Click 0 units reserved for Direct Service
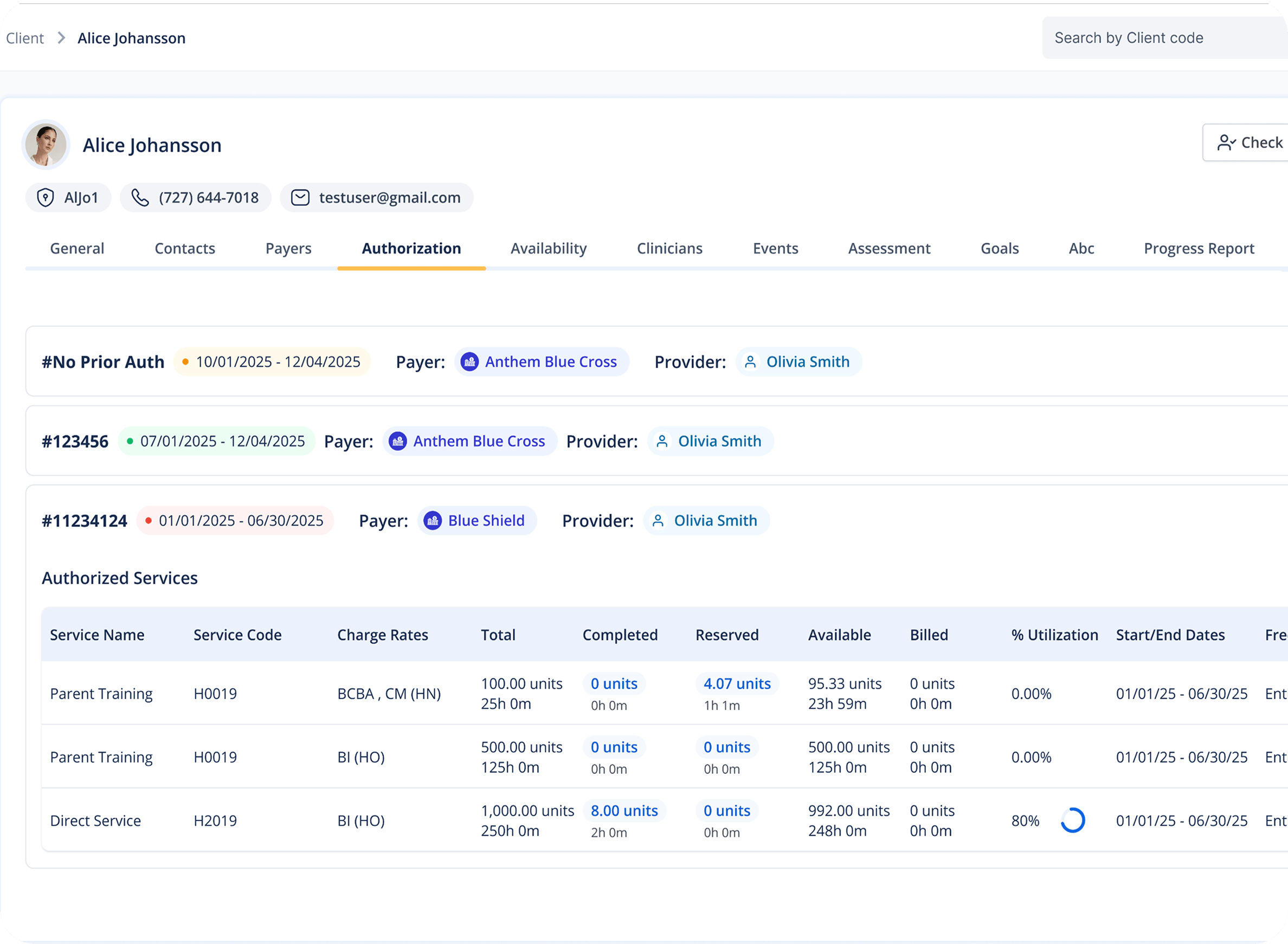The image size is (1288, 944). pos(727,811)
